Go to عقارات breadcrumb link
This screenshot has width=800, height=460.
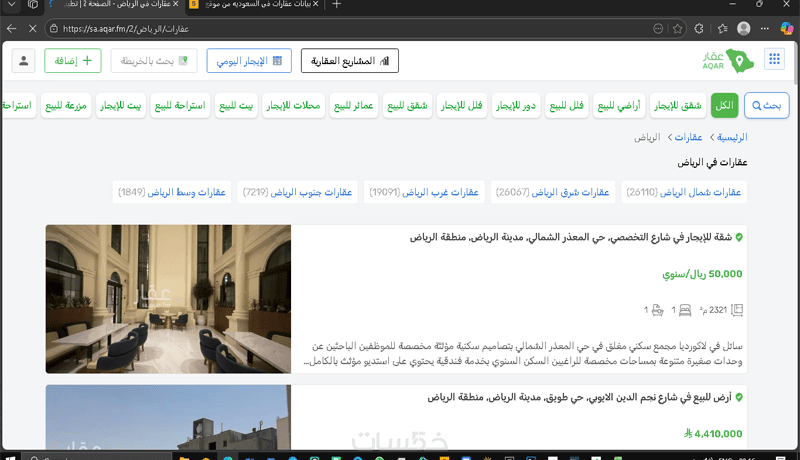[x=688, y=137]
